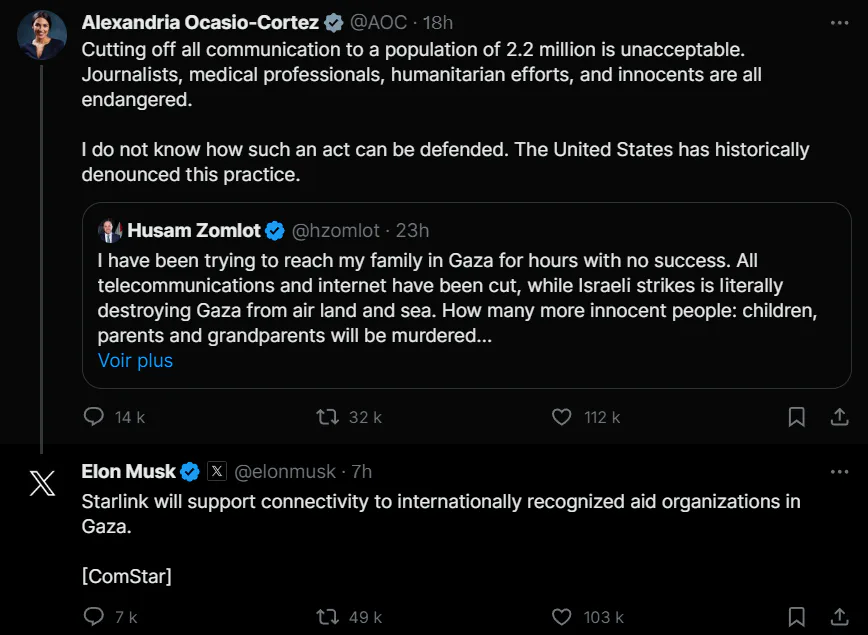Reply to Elon Musk's tweet
Viewport: 868px width, 635px height.
click(94, 616)
